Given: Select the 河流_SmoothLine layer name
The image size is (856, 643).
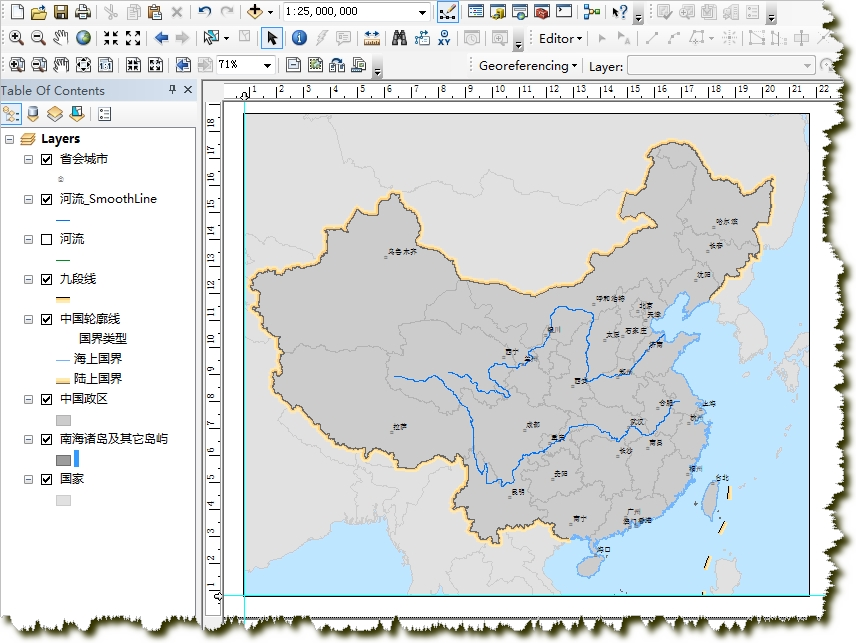Looking at the screenshot, I should point(108,199).
